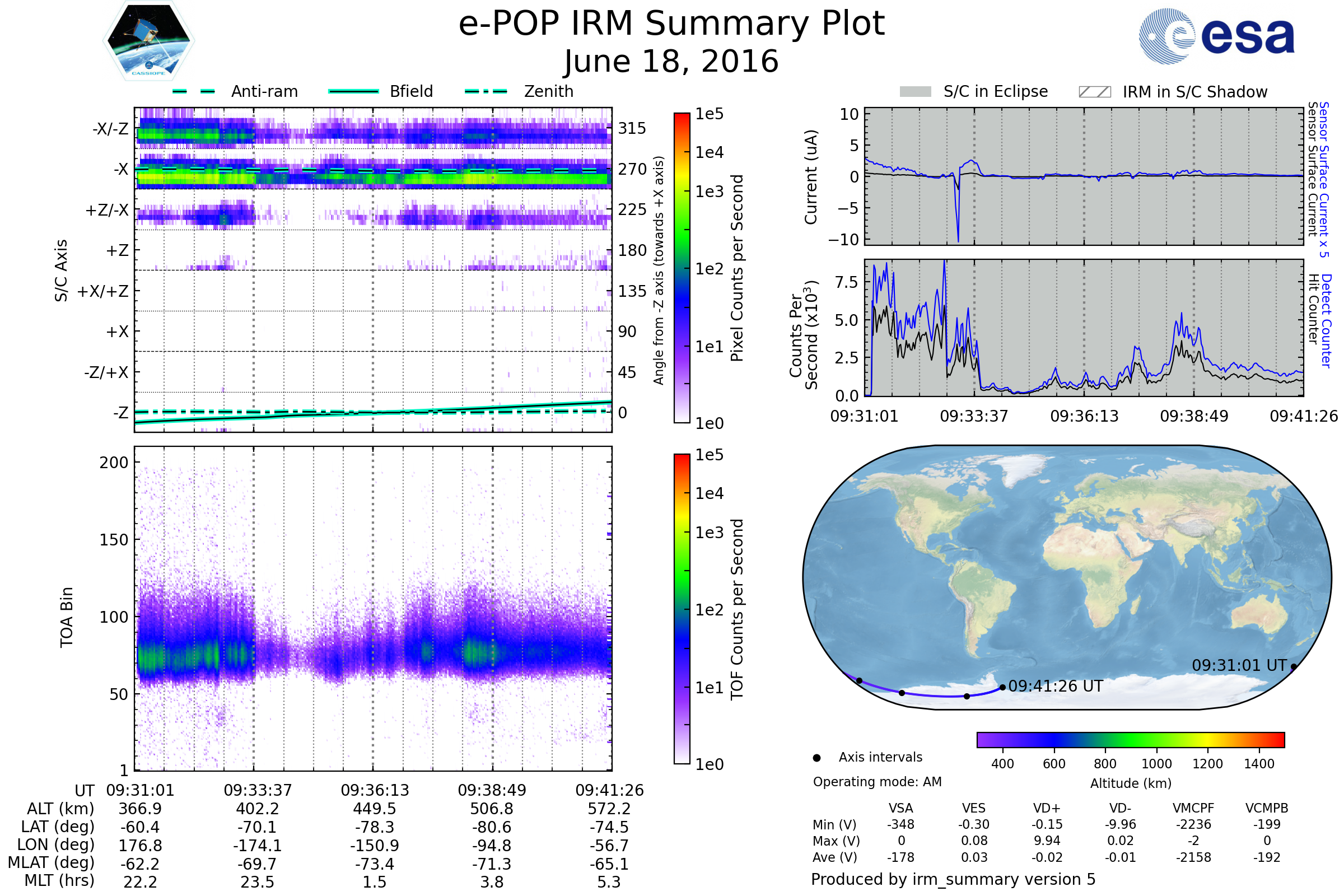
Task: Click the Produced by irm_summary version 5 text
Action: pos(953,879)
